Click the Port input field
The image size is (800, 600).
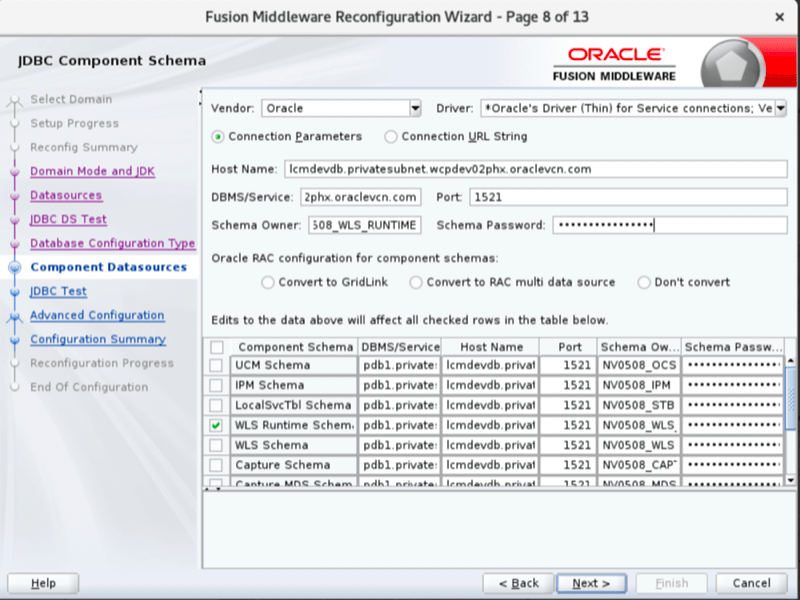(x=628, y=197)
